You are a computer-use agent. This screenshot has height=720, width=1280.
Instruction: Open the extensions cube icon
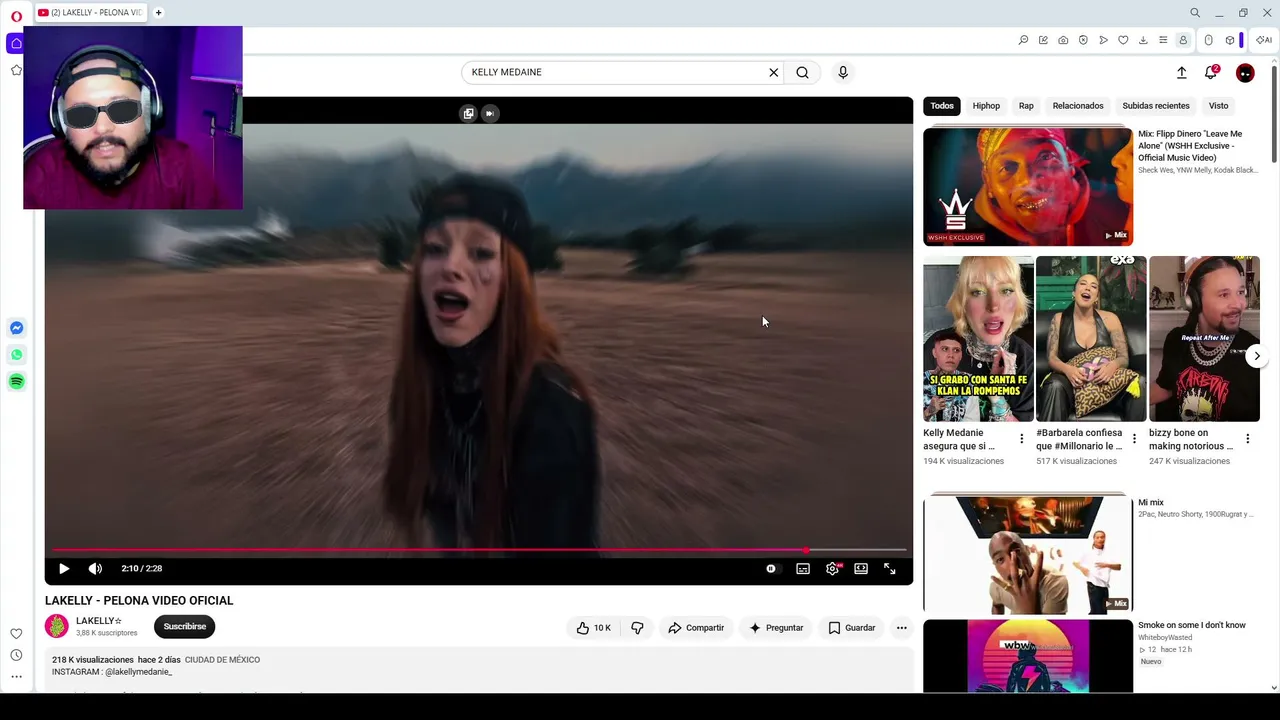[1230, 40]
